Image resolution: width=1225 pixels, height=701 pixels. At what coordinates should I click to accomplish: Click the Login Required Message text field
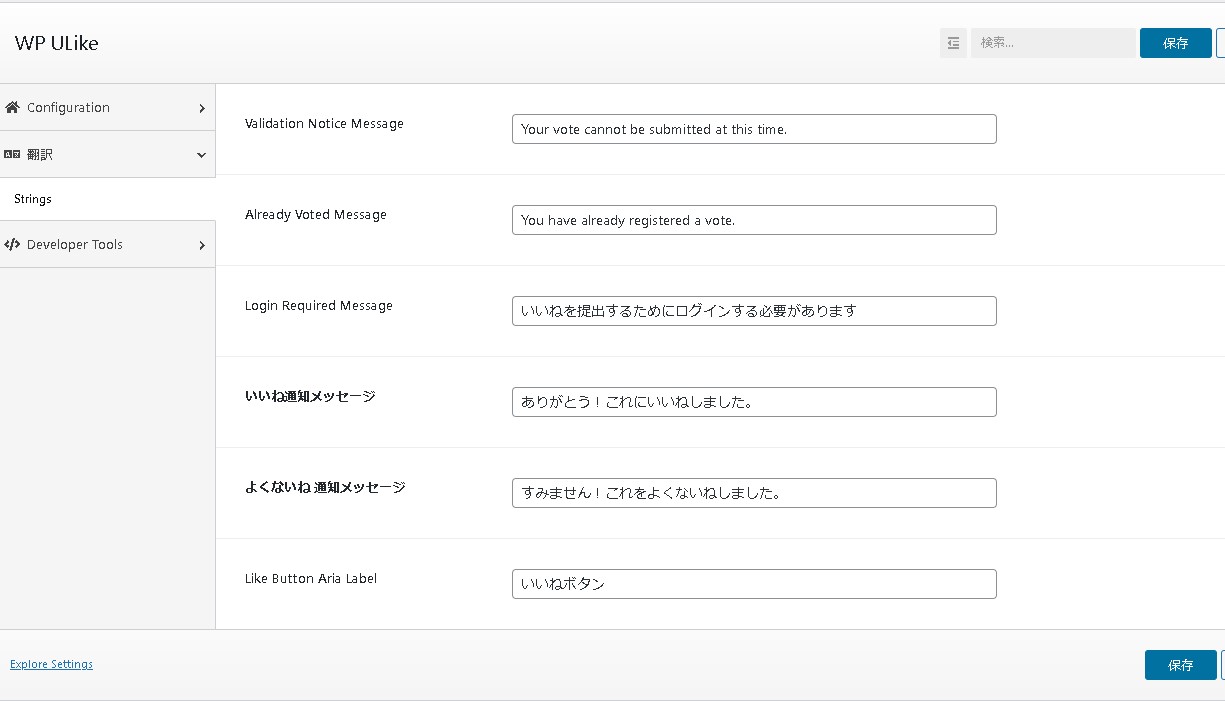click(x=754, y=311)
